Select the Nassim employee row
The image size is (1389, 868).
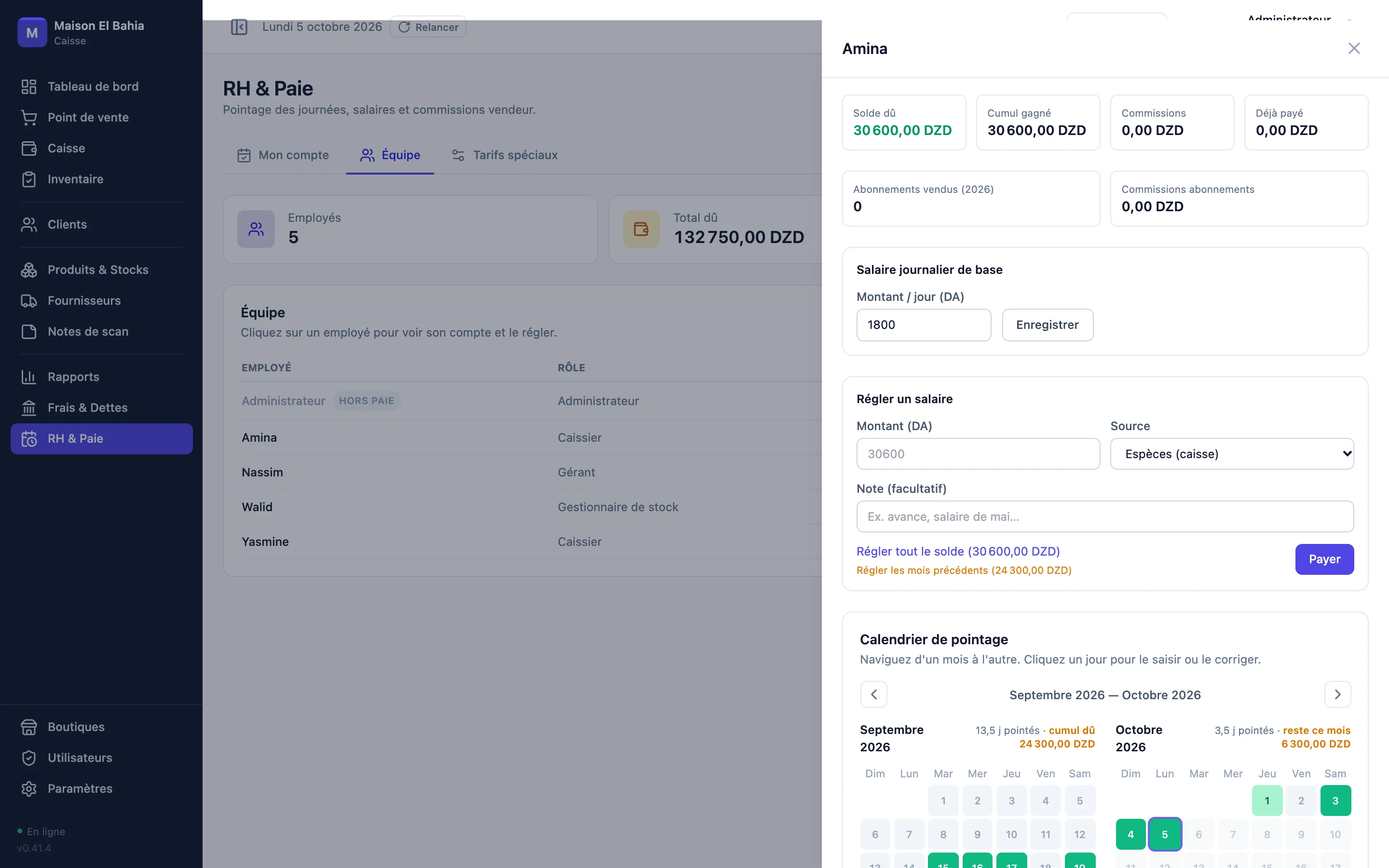[x=531, y=473]
